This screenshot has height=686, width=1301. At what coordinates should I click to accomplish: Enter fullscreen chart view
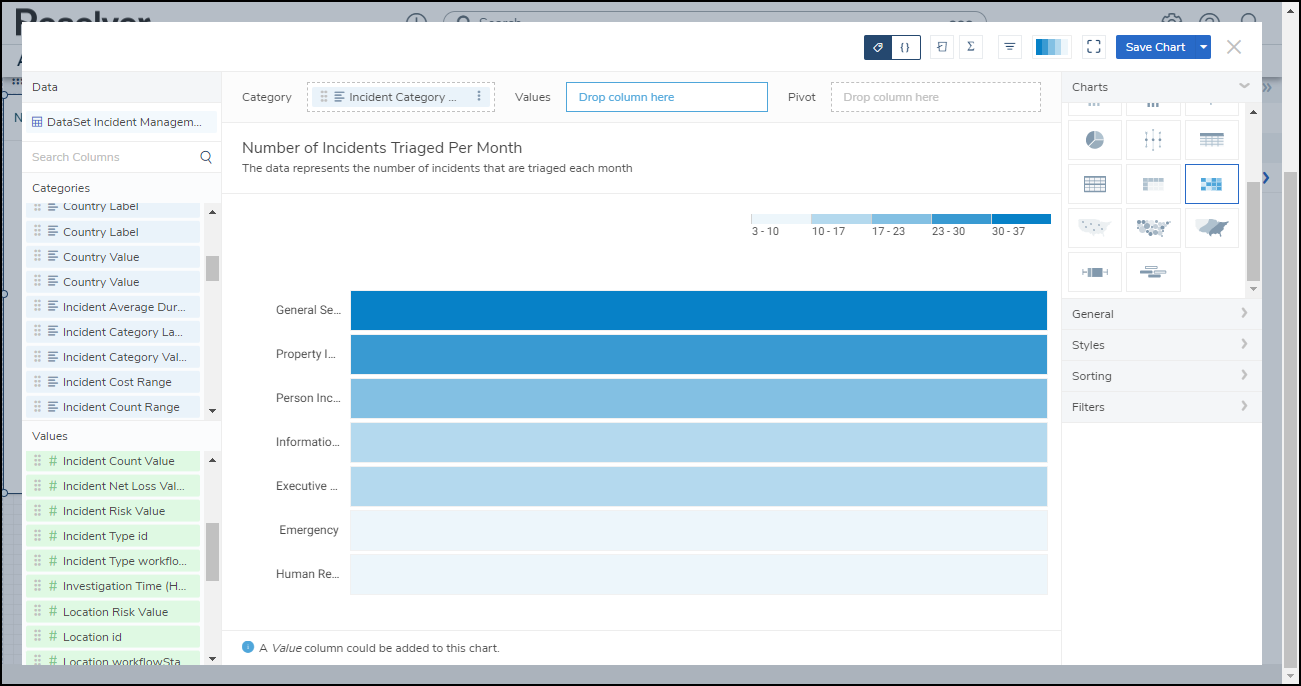pos(1093,47)
